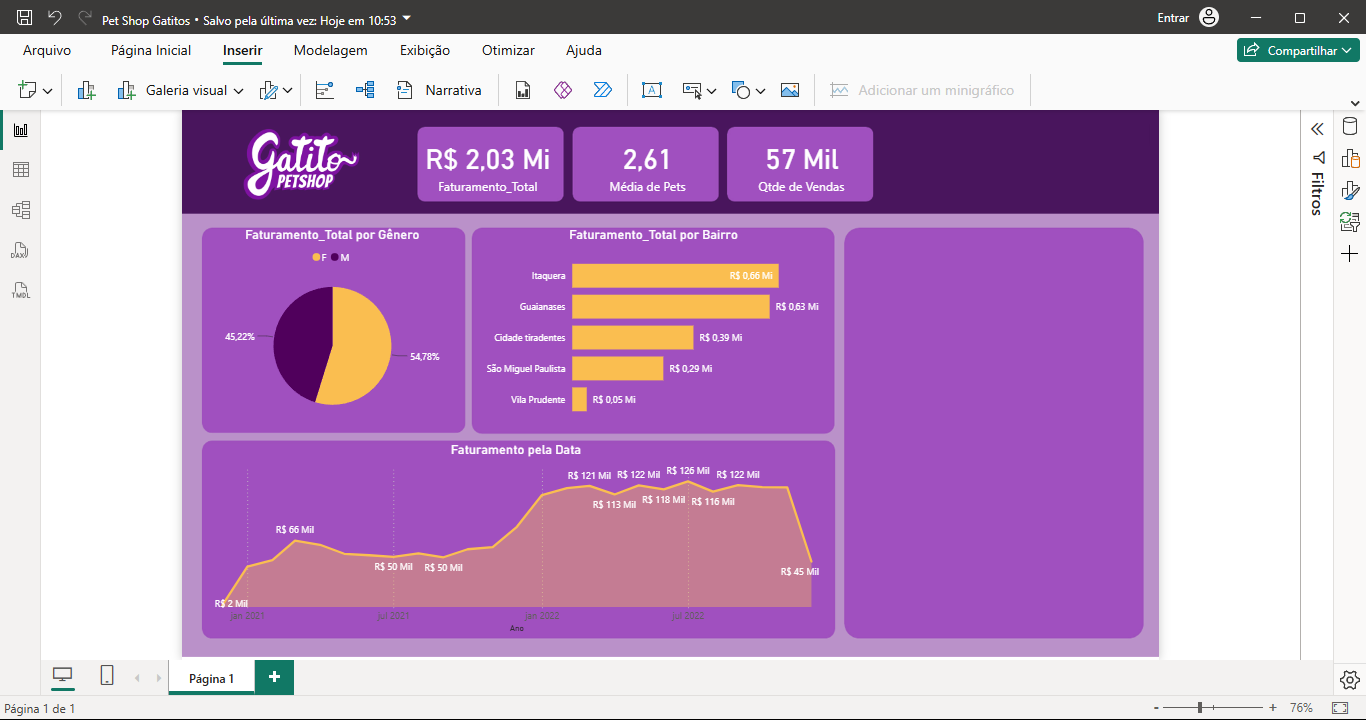Open the Shapes dropdown arrow
Image resolution: width=1366 pixels, height=720 pixels.
760,91
